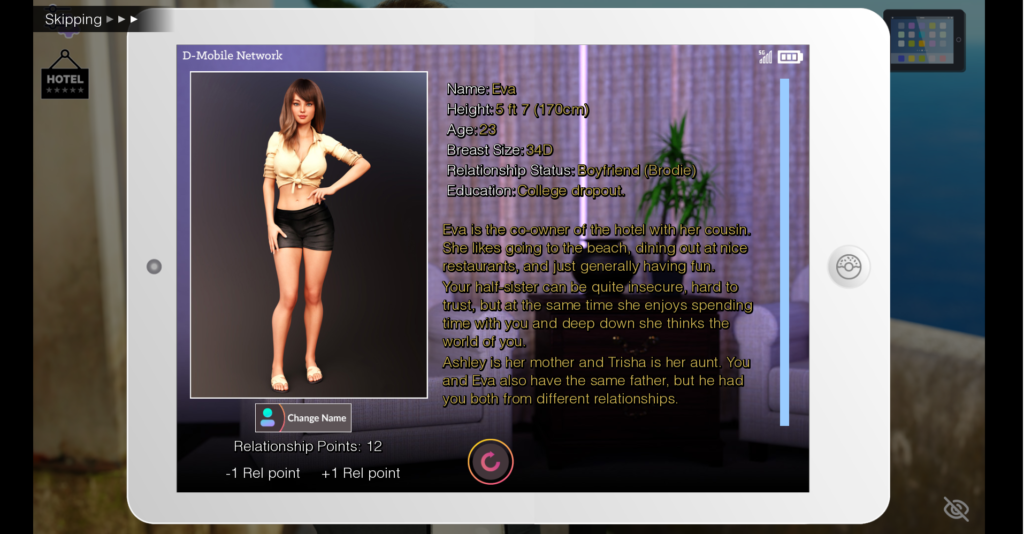The width and height of the screenshot is (1024, 534).
Task: Increase with +1 Rel point
Action: pos(360,473)
